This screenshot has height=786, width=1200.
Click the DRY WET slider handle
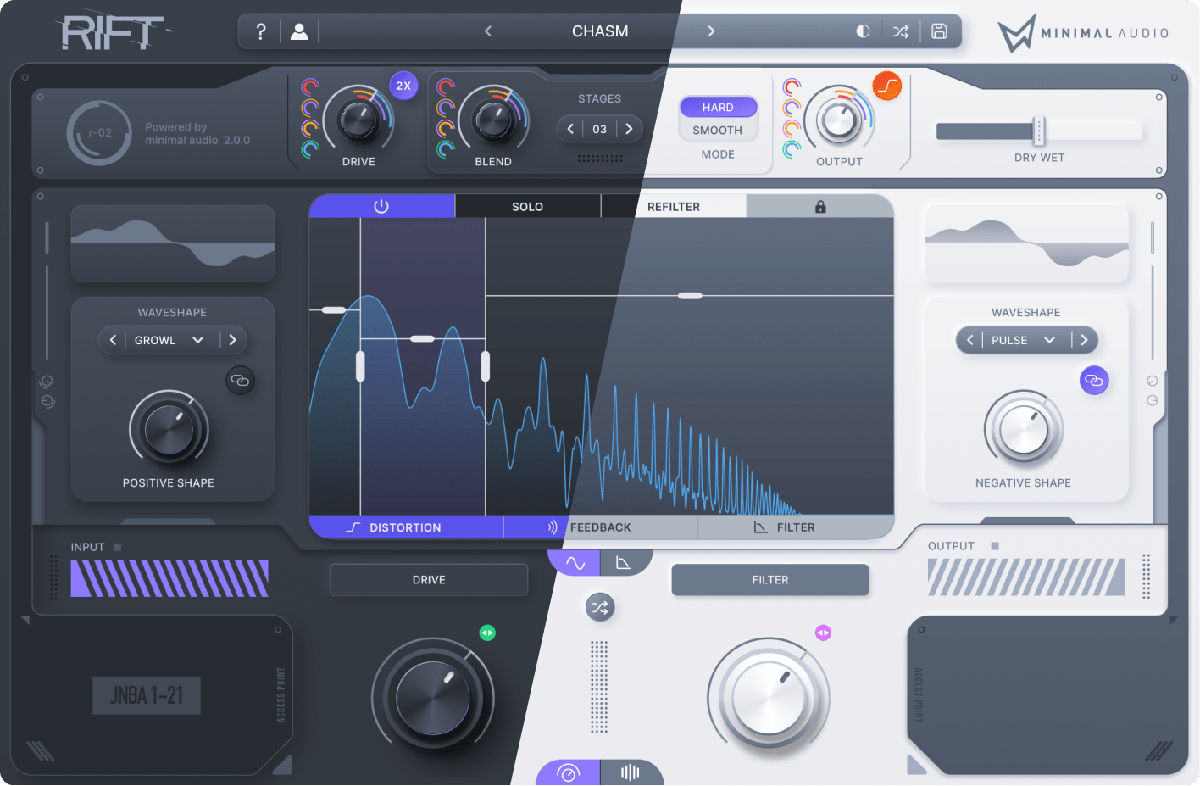(x=1039, y=131)
